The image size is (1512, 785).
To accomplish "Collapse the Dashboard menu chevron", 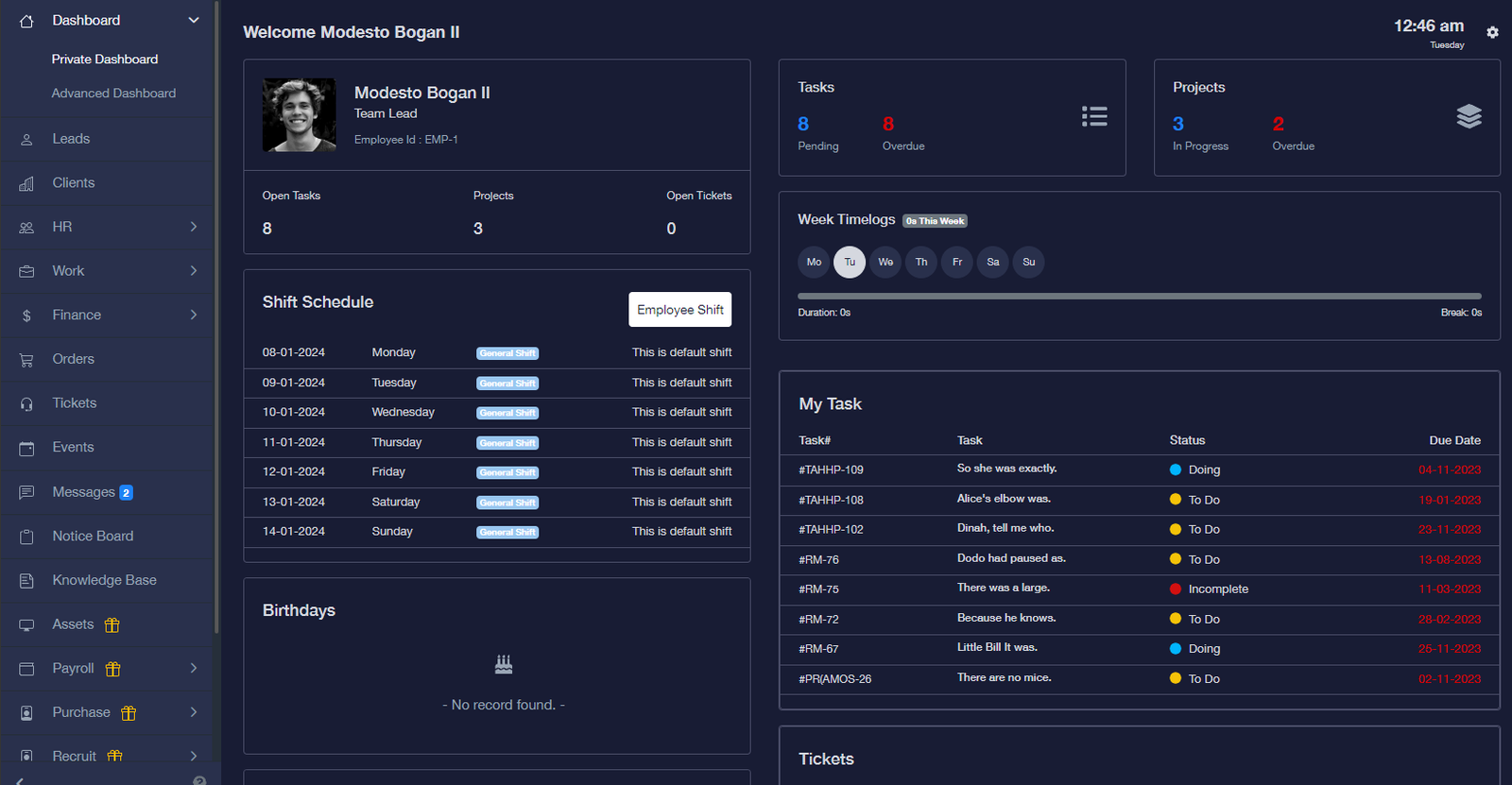I will pos(194,20).
